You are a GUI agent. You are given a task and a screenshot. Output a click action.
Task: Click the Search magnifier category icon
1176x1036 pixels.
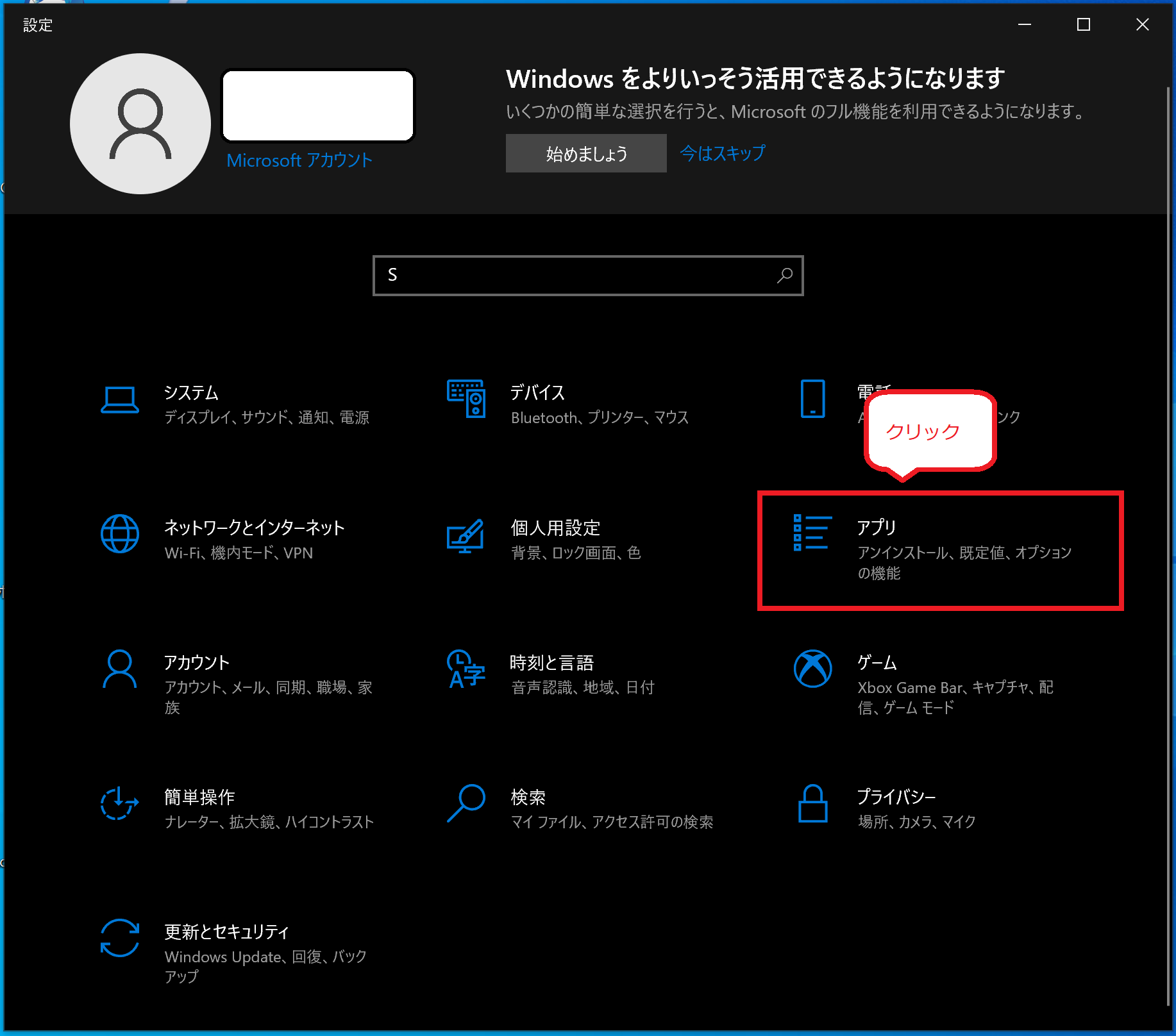(x=466, y=803)
